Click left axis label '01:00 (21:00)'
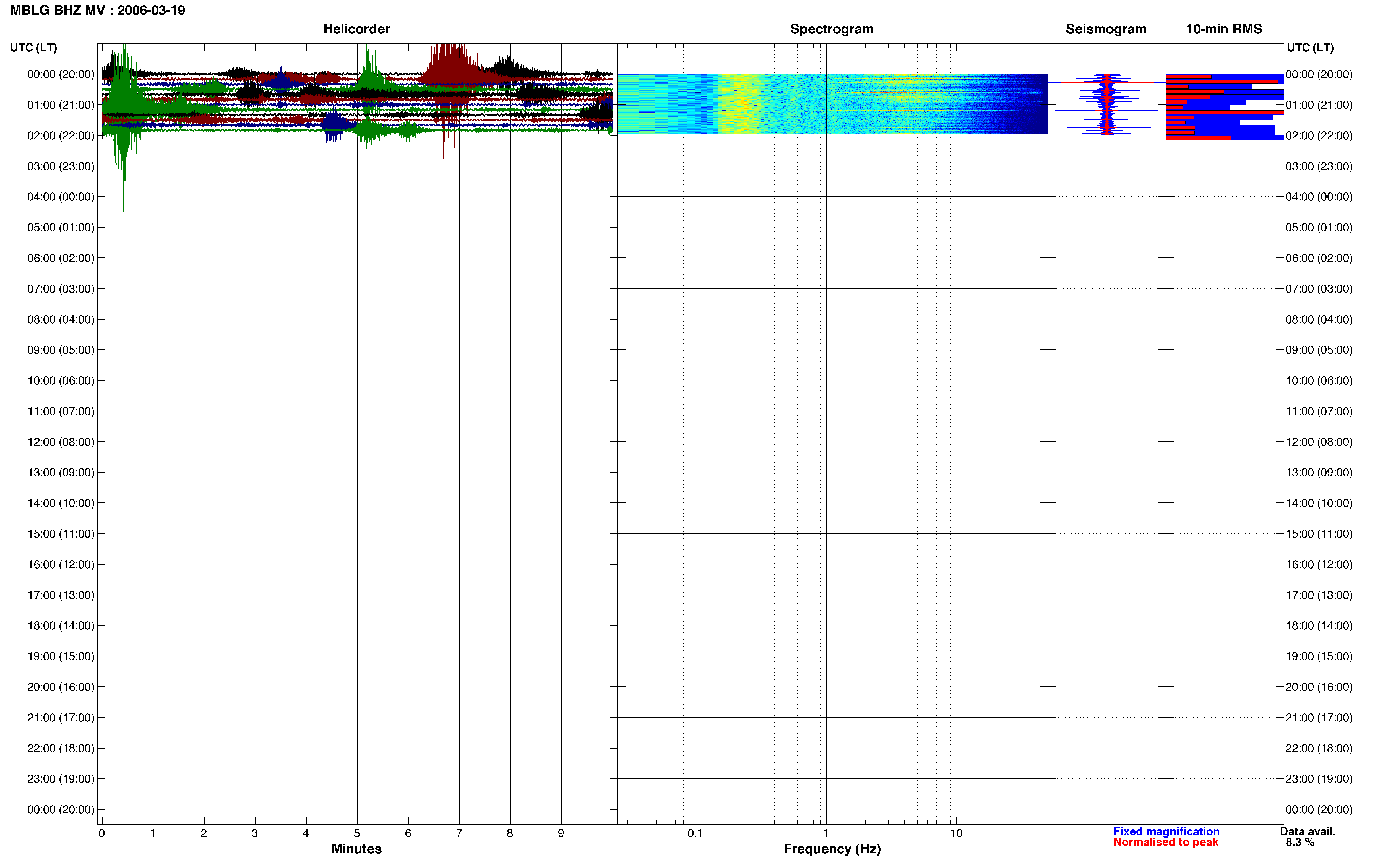 [x=61, y=105]
